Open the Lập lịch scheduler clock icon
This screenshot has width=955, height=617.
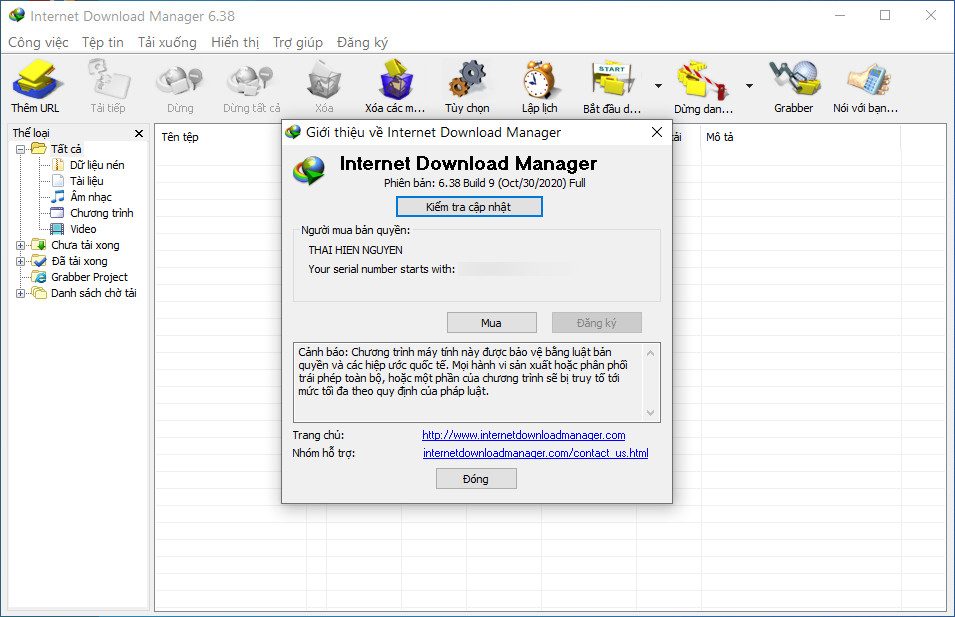click(x=540, y=80)
